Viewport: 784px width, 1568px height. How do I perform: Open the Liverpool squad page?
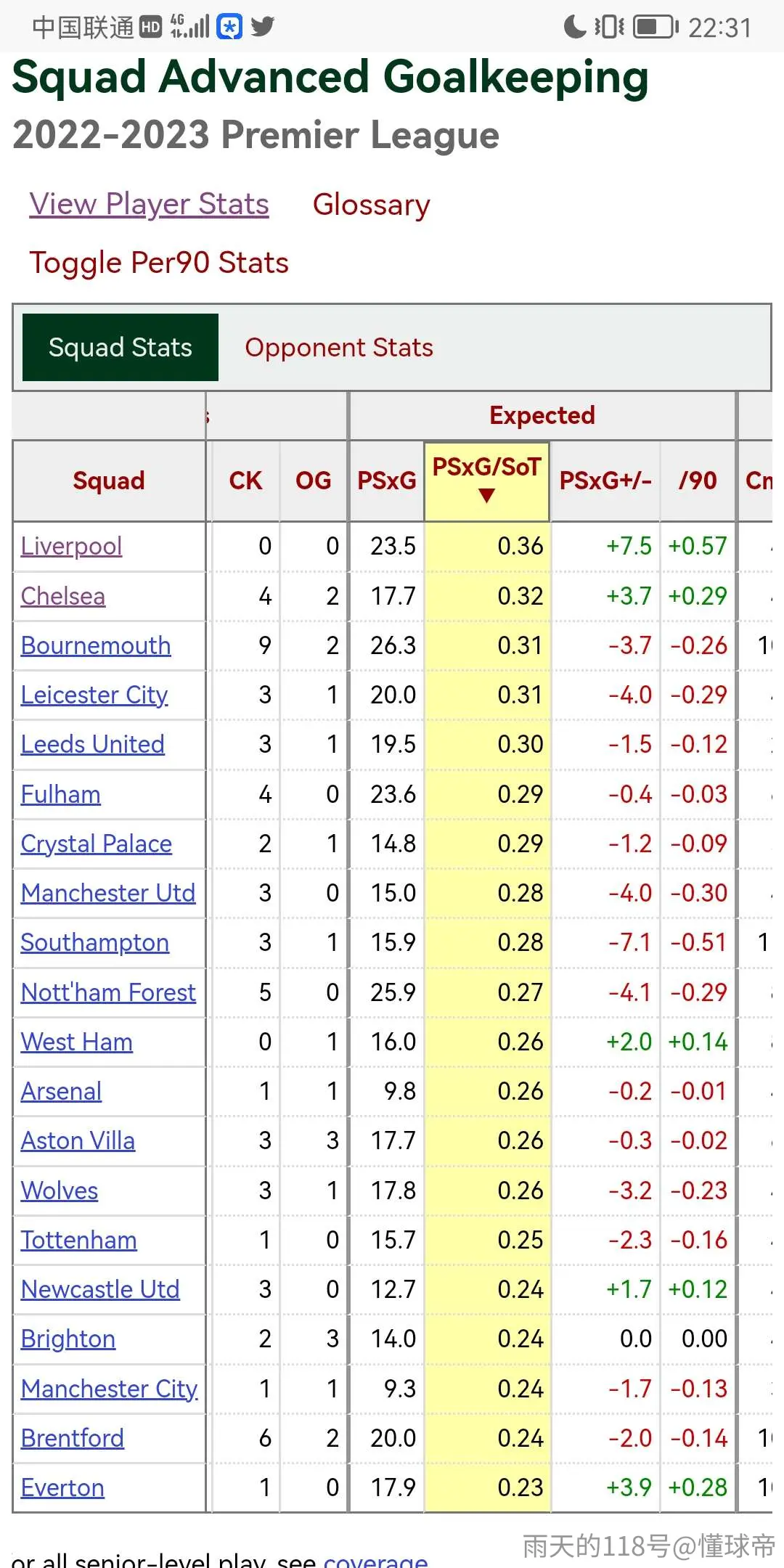71,546
